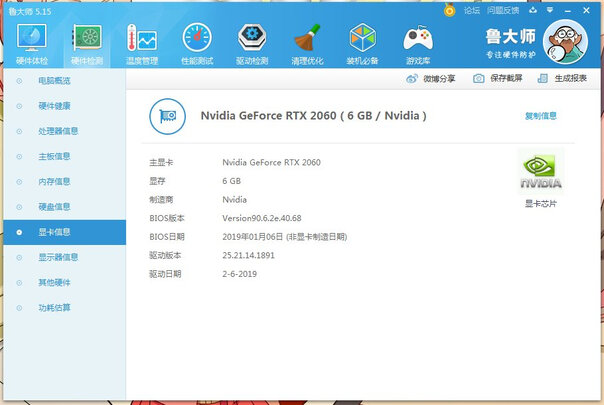Open 装机必备 essential software cube icon
The height and width of the screenshot is (405, 604).
[x=362, y=40]
